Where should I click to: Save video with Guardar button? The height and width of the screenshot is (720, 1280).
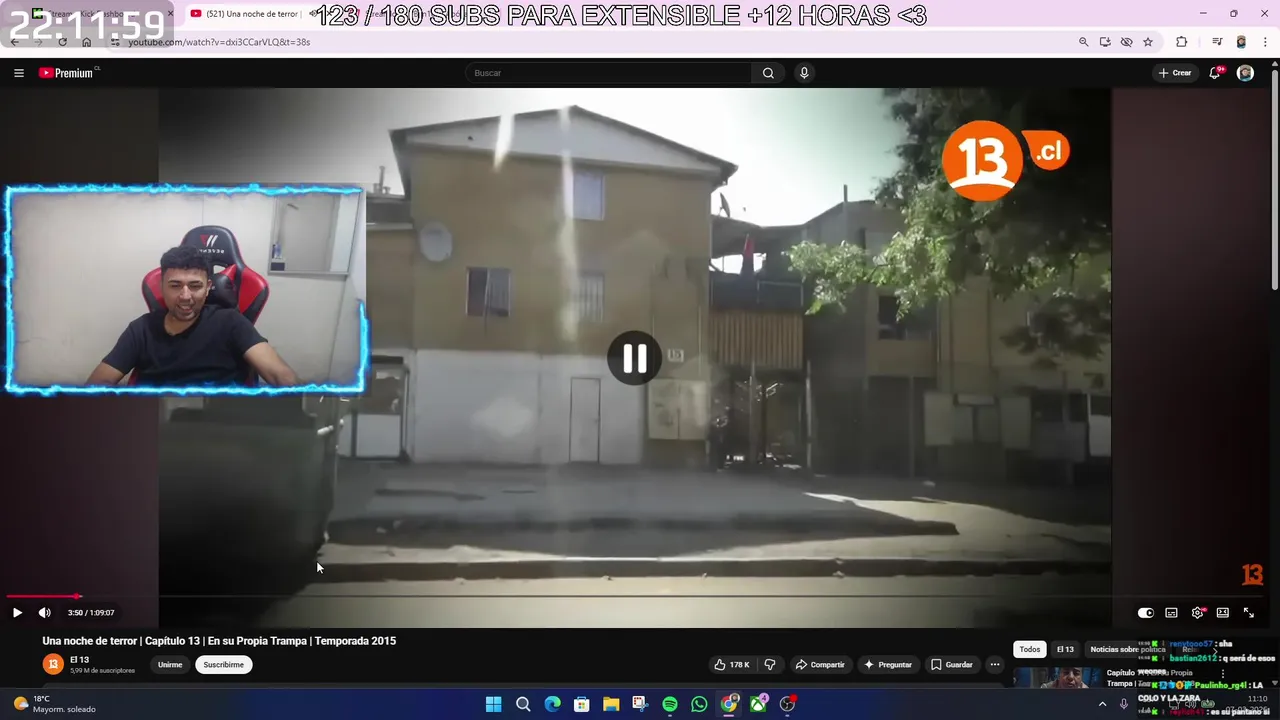click(x=952, y=665)
